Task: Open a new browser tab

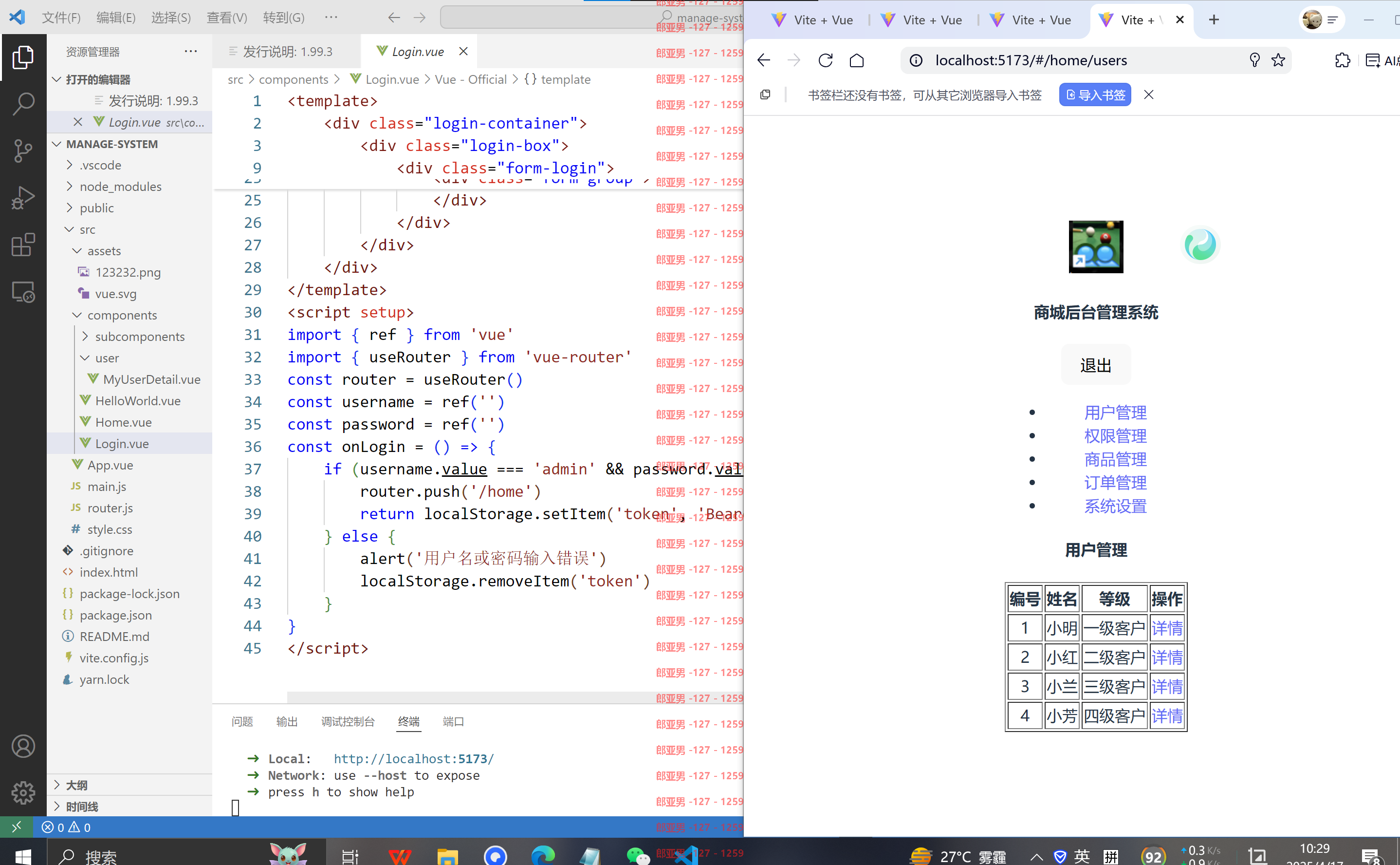Action: 1214,20
